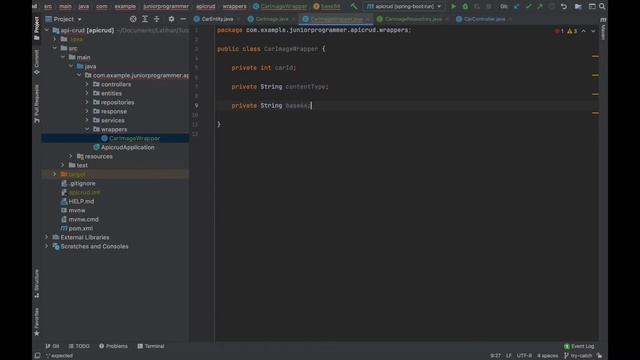Click the Build project hammer icon
The image size is (640, 360).
click(354, 7)
